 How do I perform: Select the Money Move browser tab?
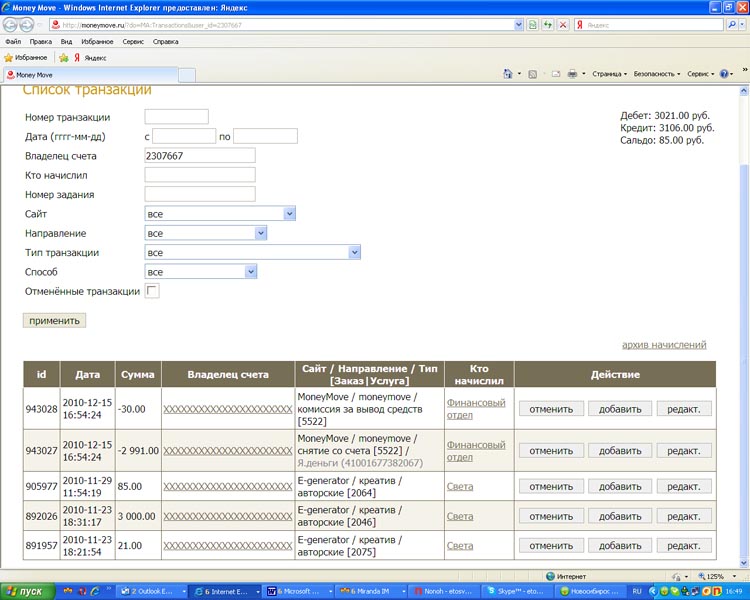pos(91,75)
